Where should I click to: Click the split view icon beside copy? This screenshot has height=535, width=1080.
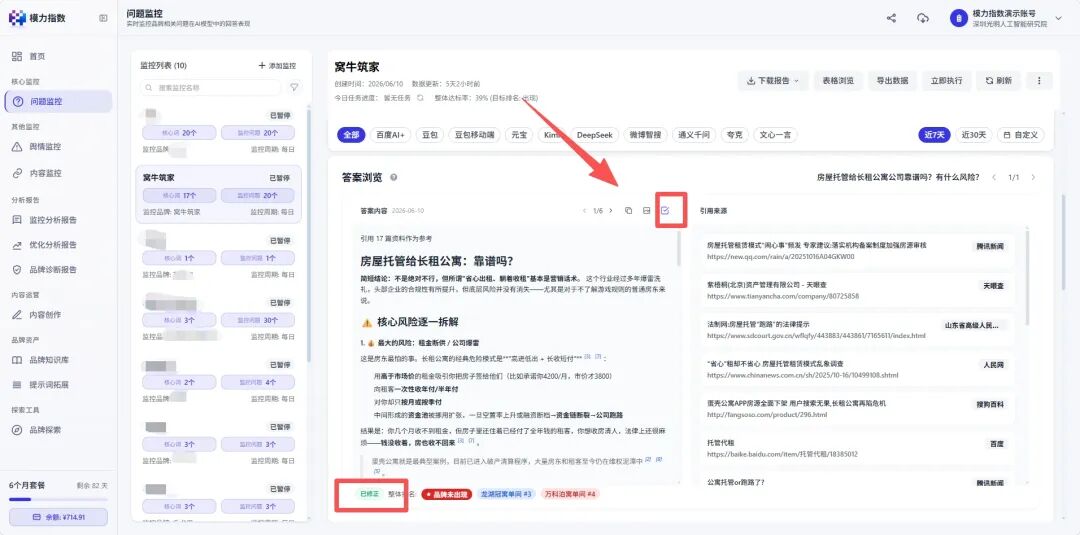[x=646, y=211]
